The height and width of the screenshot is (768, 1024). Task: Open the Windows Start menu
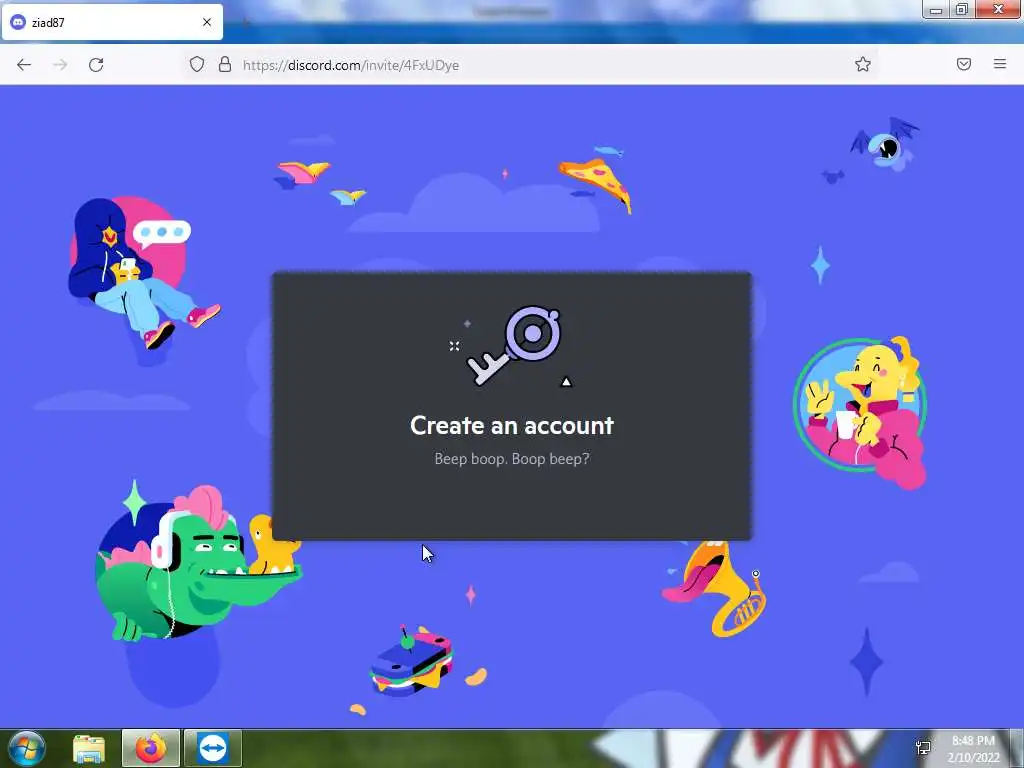[26, 748]
